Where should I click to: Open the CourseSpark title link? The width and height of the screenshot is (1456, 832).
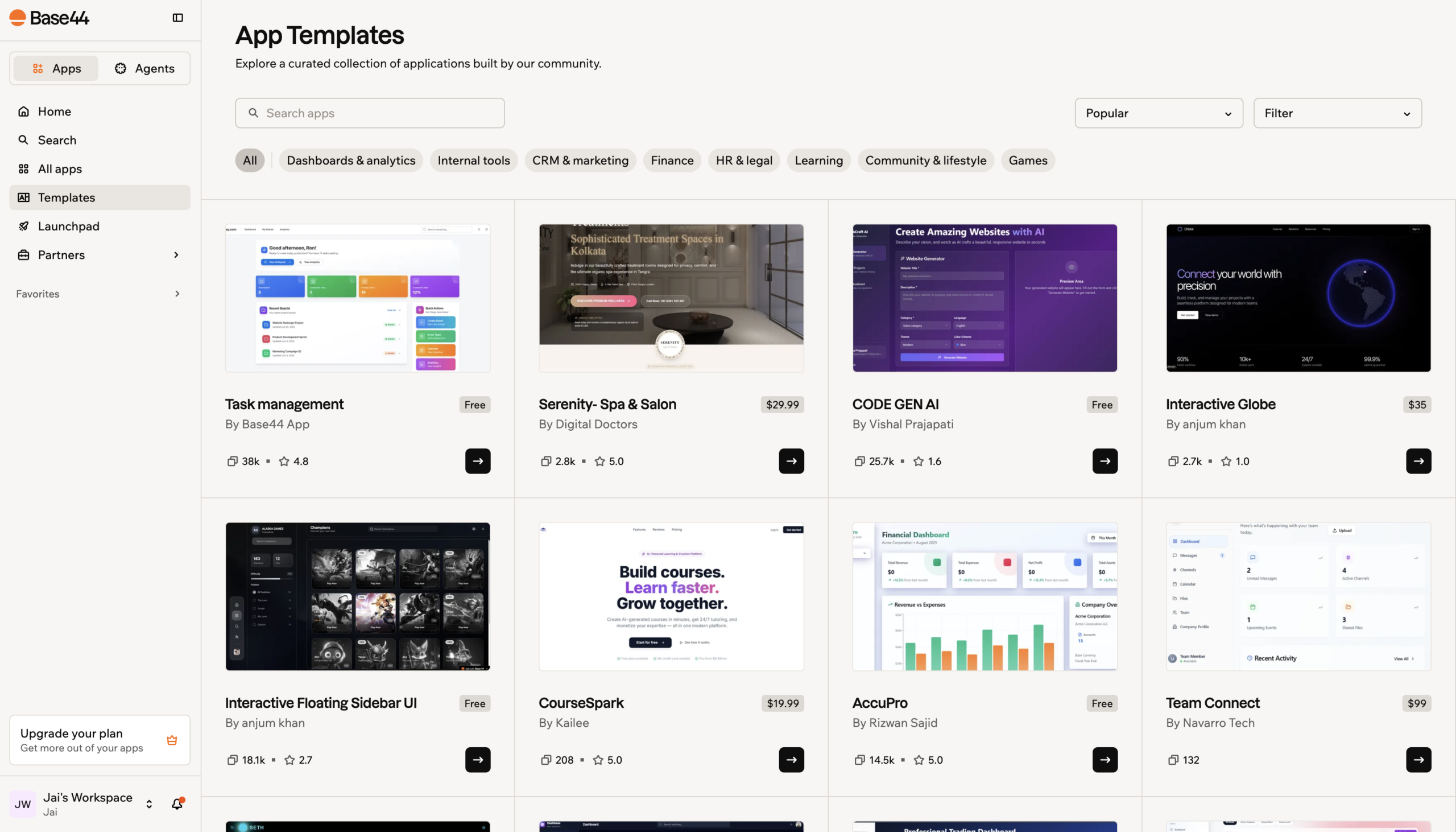pyautogui.click(x=581, y=703)
